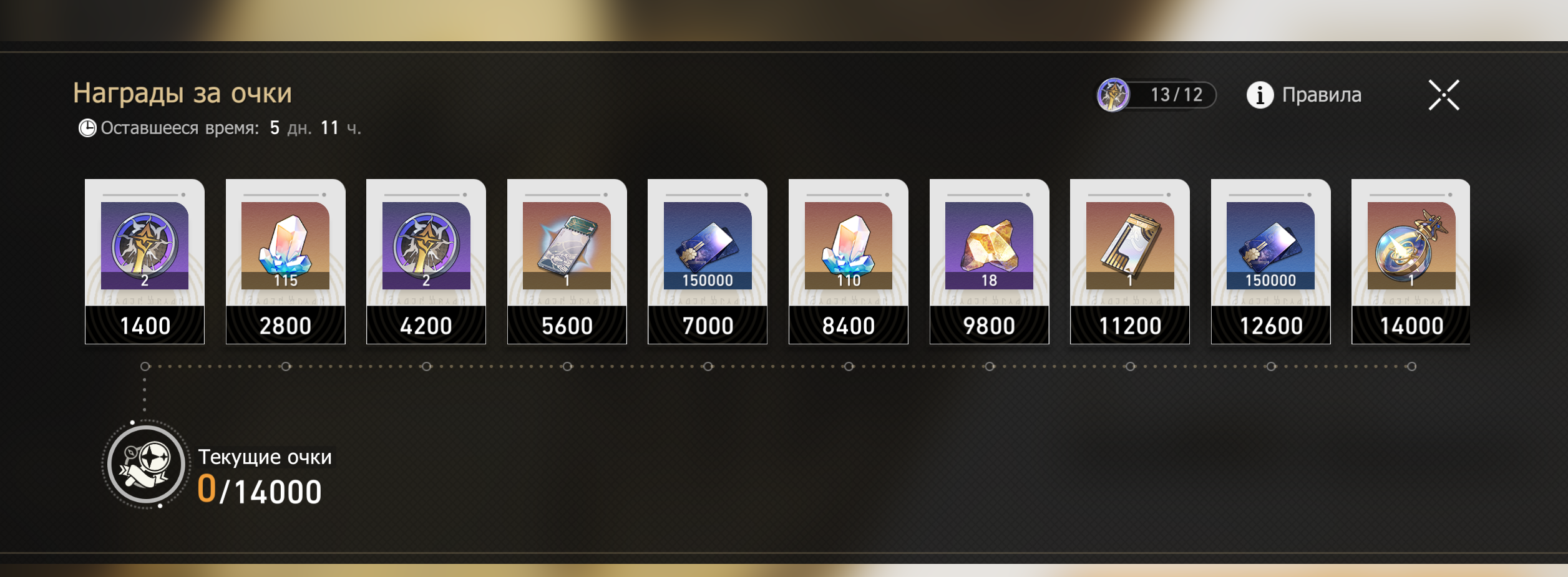
Task: Open the orb reward at 14000 points
Action: pos(1411,261)
